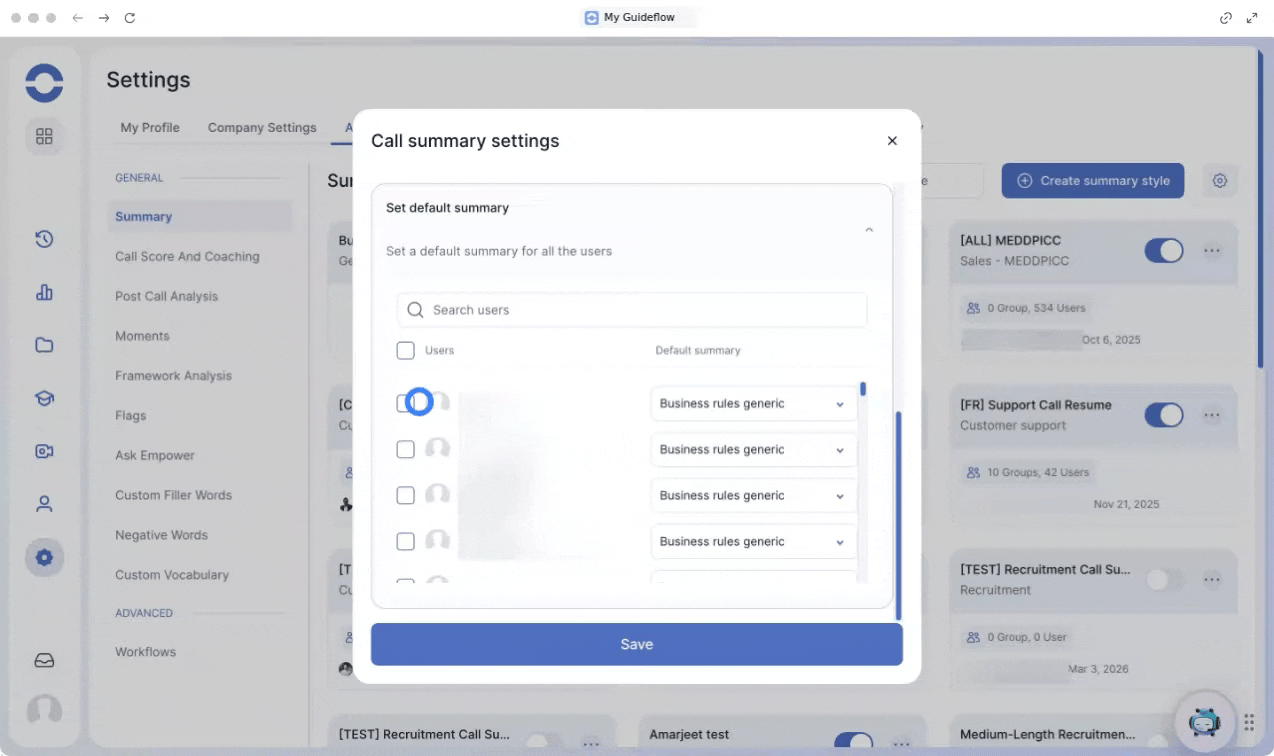Viewport: 1274px width, 756px height.
Task: Click the browser reload icon
Action: pyautogui.click(x=130, y=18)
